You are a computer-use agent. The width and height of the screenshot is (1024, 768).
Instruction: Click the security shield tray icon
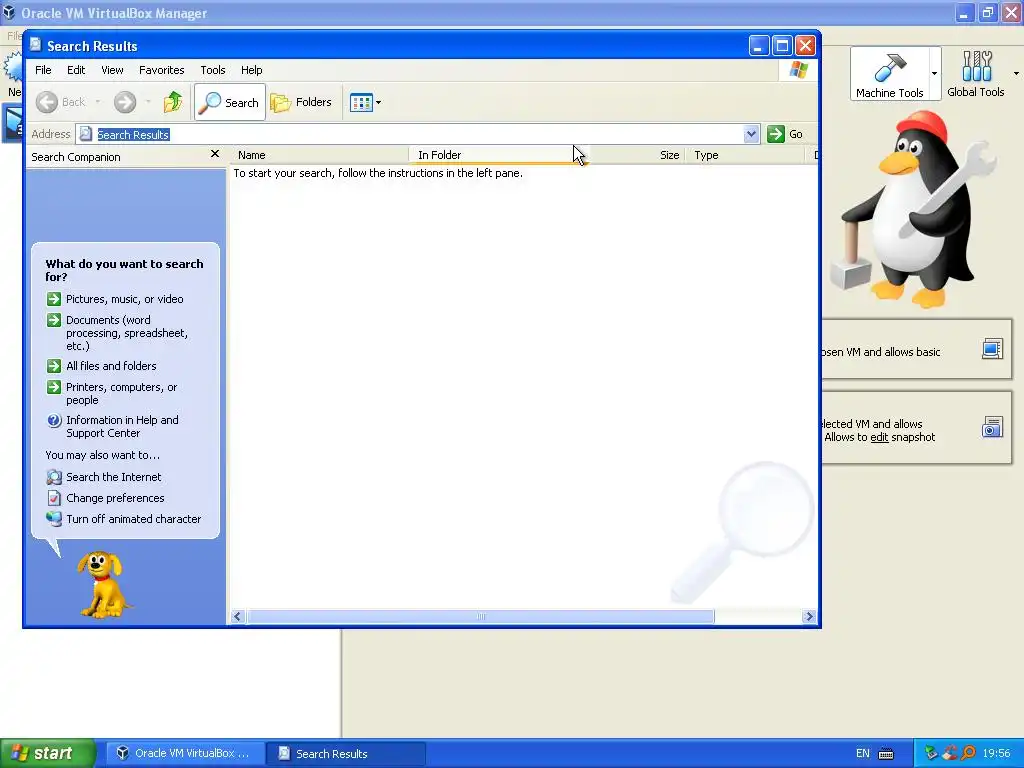tap(950, 754)
